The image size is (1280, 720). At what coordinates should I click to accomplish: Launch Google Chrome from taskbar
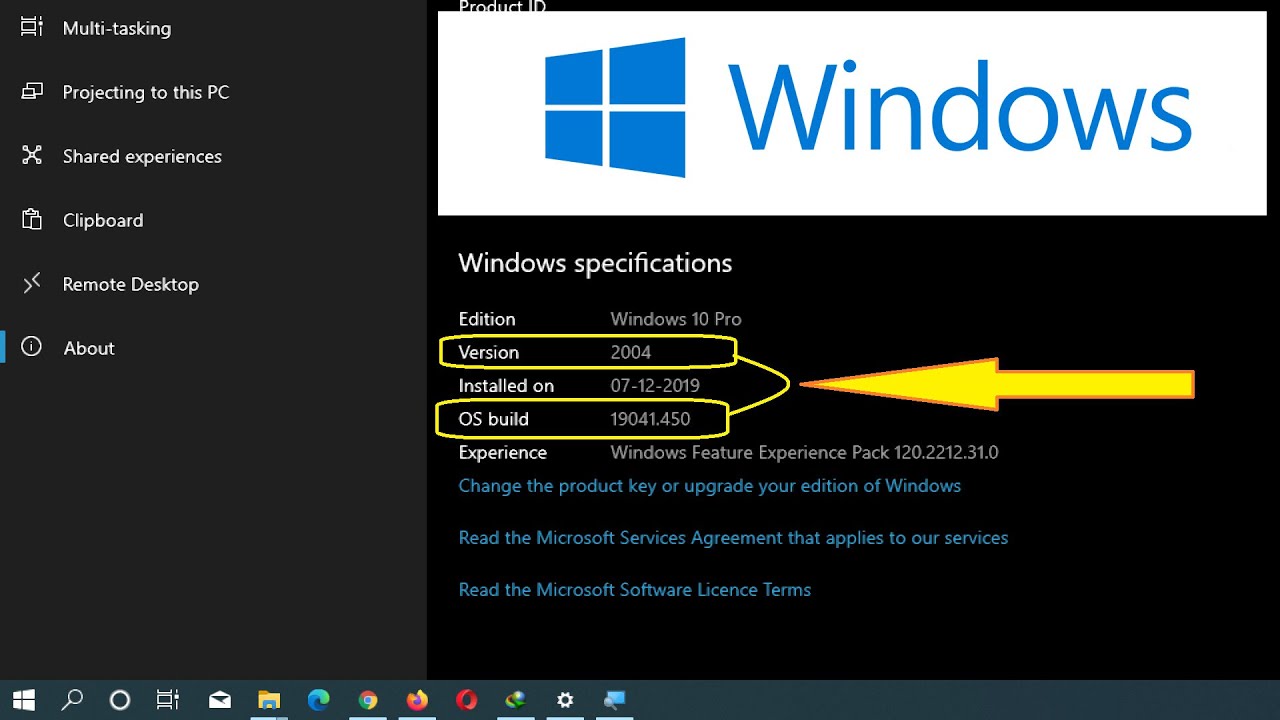368,700
